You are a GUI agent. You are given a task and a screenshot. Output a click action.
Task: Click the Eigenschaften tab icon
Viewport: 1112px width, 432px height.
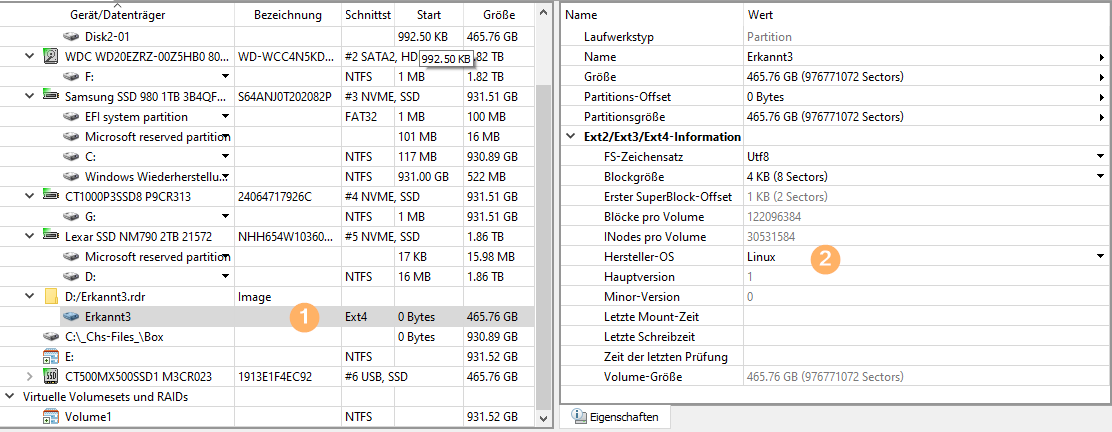(579, 416)
